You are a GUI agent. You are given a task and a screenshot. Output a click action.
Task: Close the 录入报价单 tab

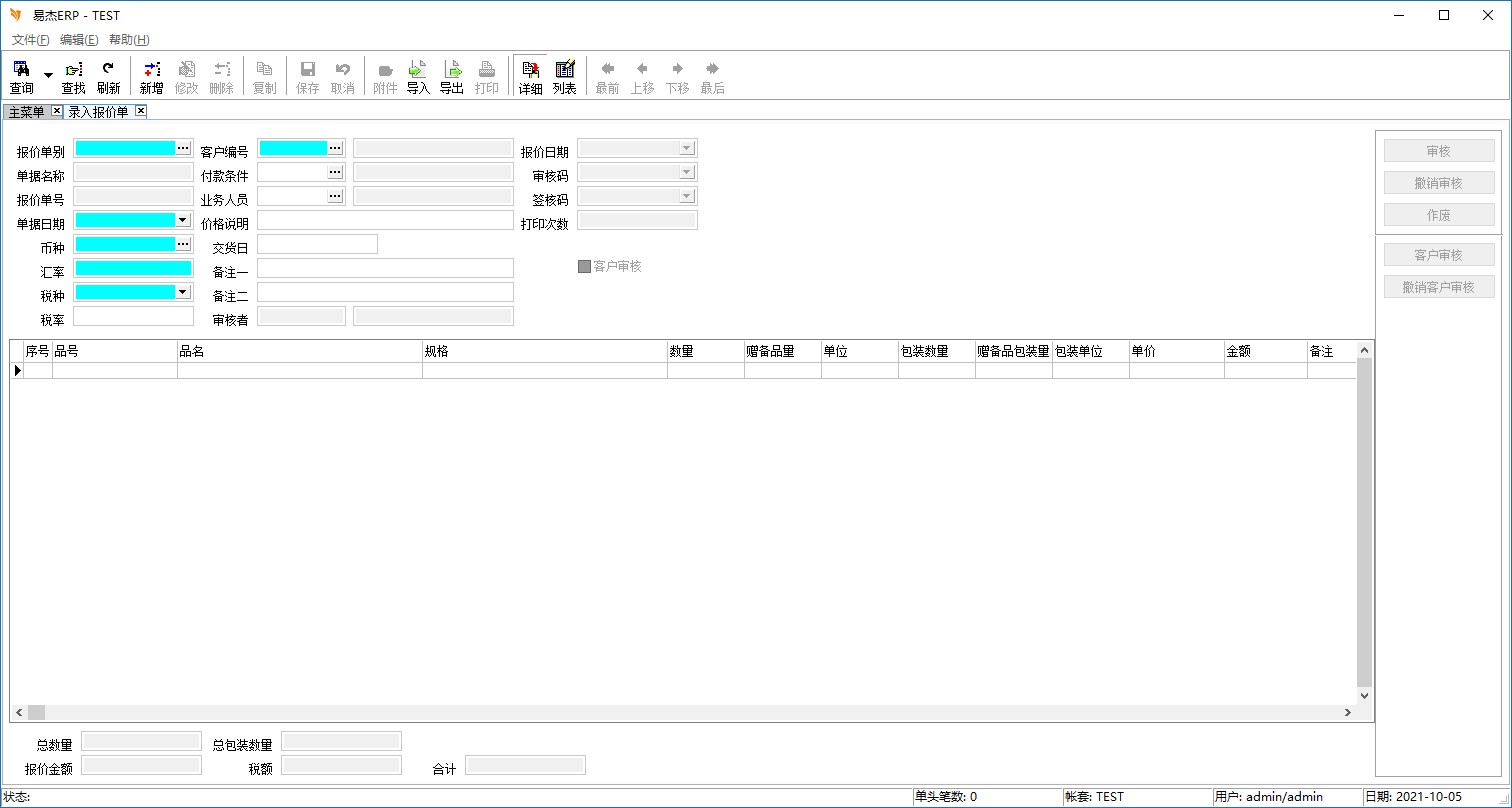[x=141, y=111]
